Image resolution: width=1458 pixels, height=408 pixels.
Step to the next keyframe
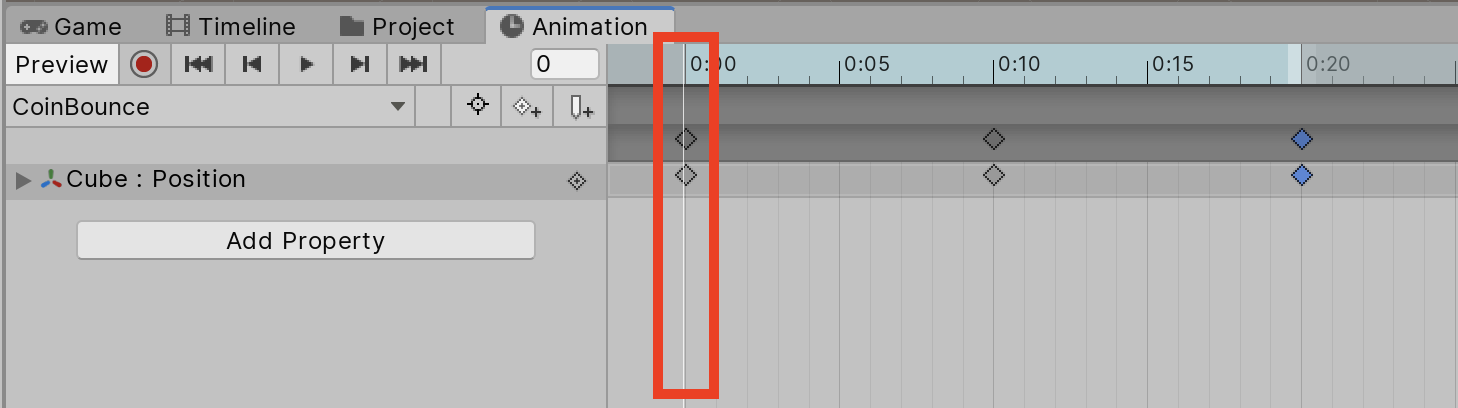(360, 65)
